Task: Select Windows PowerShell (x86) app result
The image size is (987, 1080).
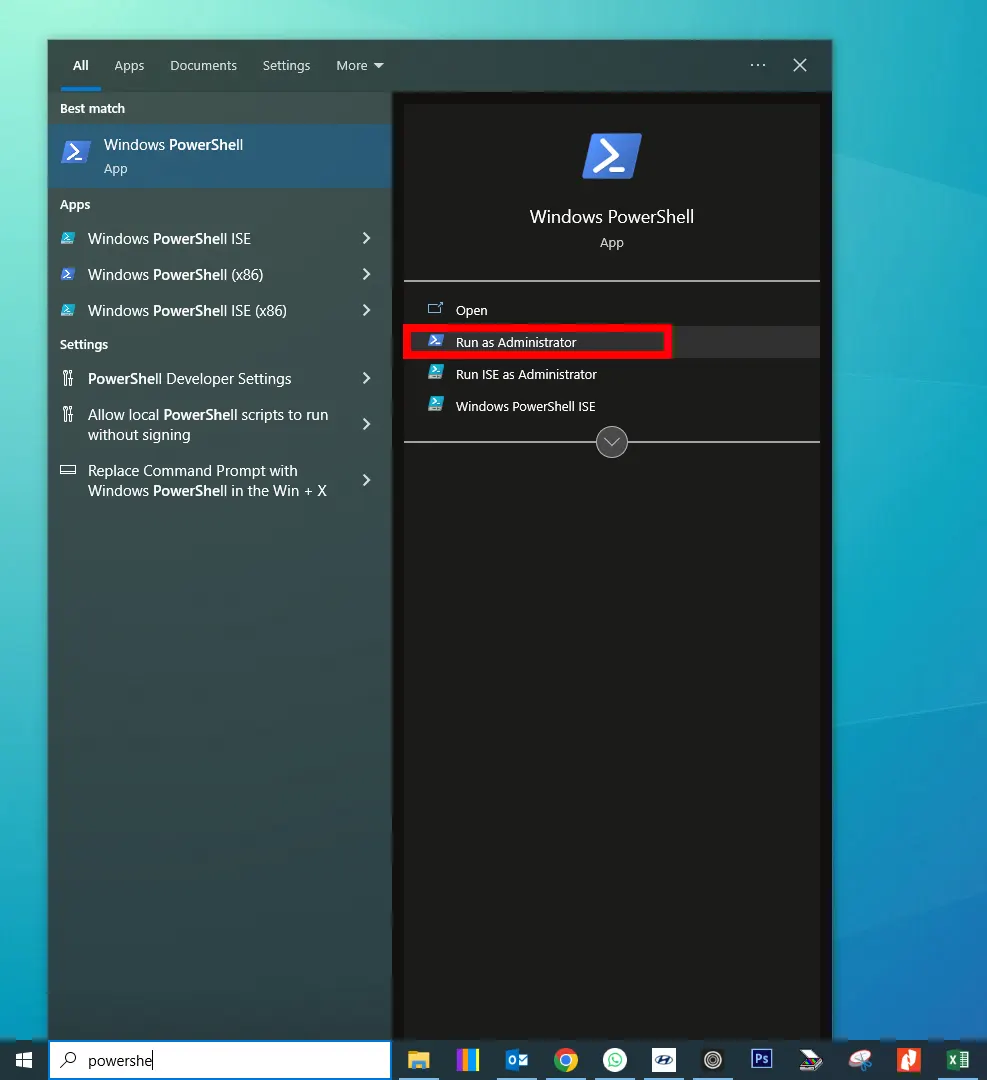Action: 220,274
